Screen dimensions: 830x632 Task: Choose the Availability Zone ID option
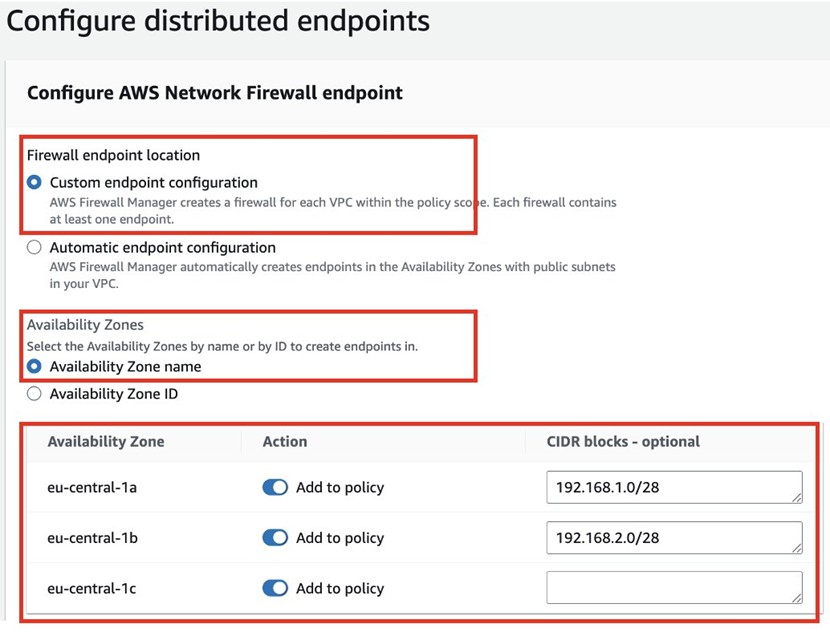point(35,394)
